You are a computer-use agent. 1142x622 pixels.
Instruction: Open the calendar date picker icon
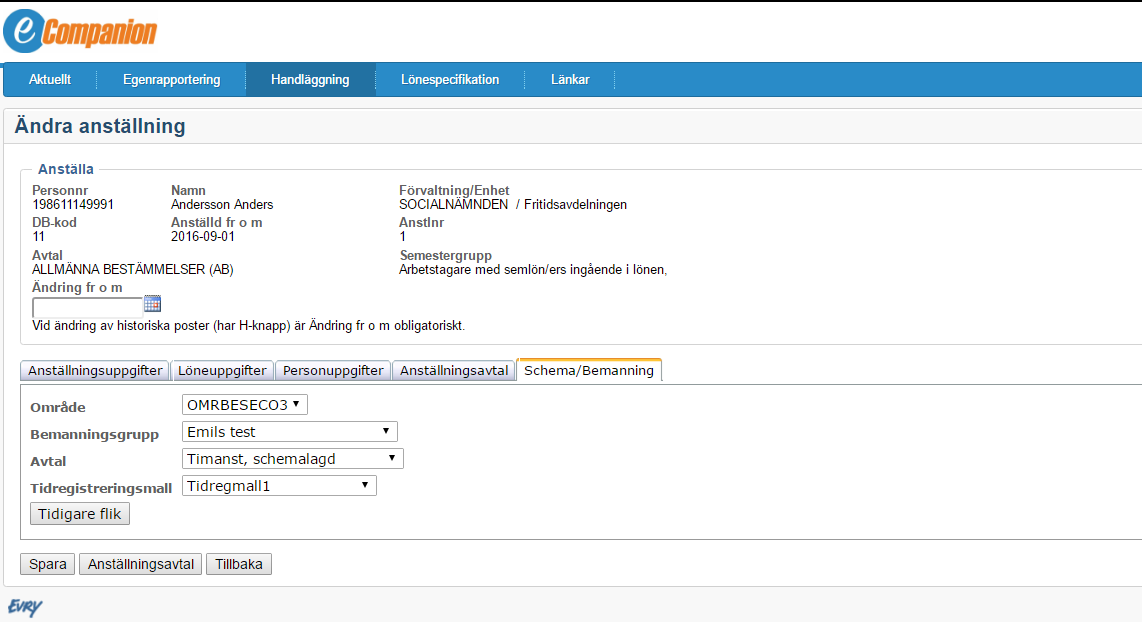152,304
